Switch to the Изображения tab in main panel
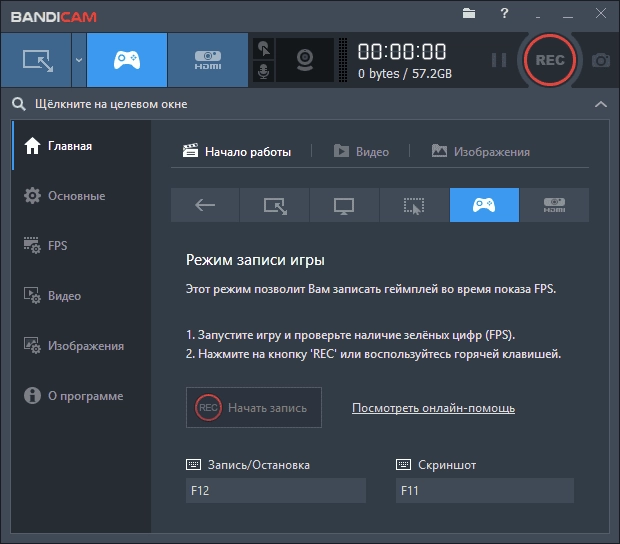This screenshot has width=620, height=544. pos(480,151)
